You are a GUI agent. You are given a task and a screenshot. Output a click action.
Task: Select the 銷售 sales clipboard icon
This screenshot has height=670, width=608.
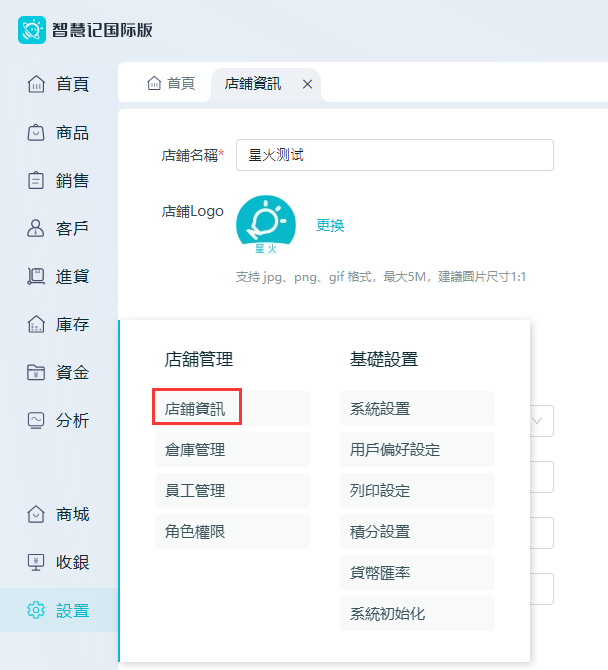click(x=37, y=180)
